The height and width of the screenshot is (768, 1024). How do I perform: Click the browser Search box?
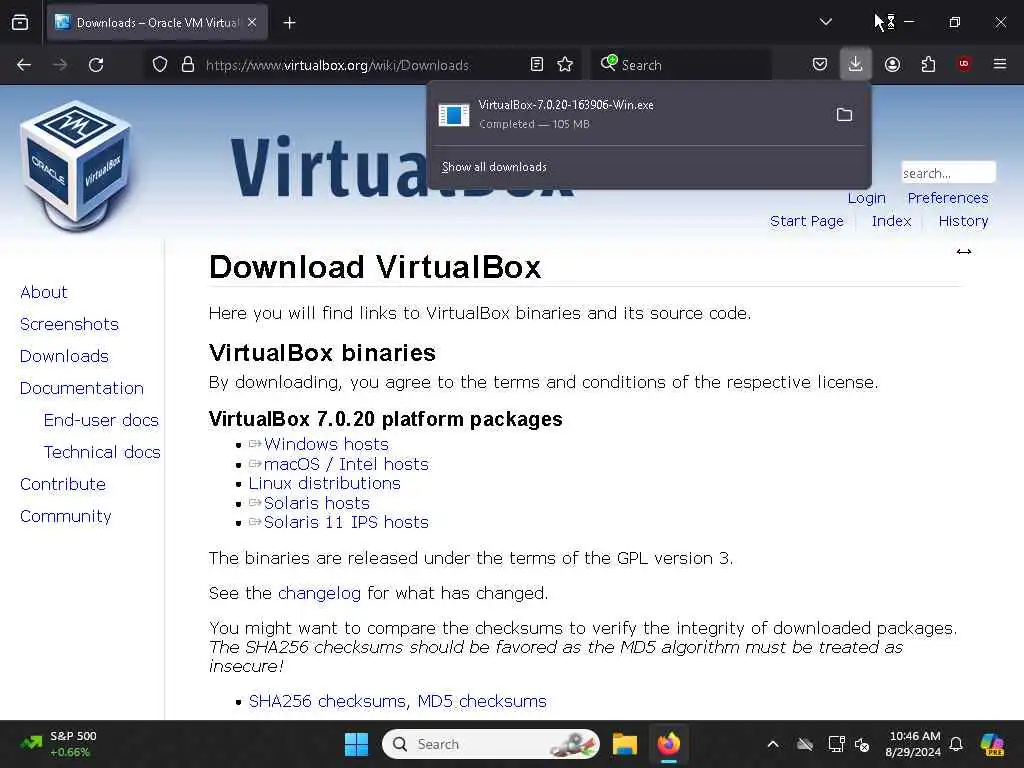pos(682,65)
